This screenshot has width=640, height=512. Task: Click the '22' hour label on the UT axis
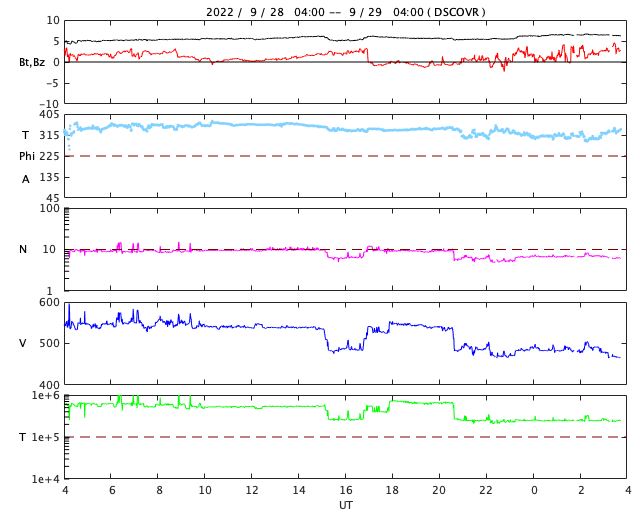pos(486,490)
